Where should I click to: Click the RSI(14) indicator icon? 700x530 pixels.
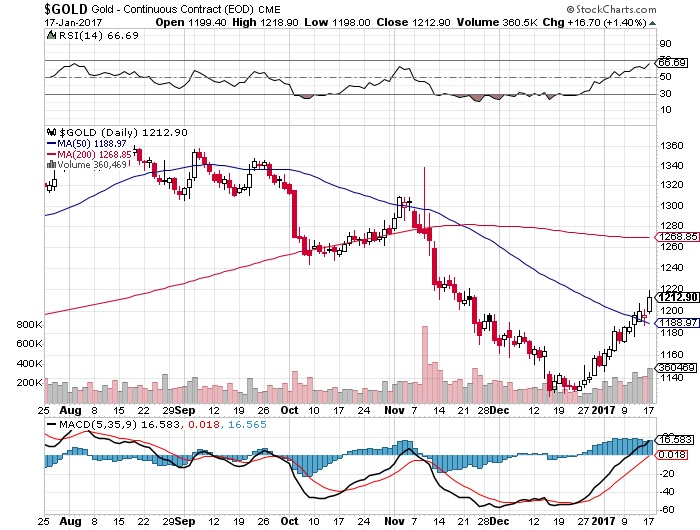click(51, 35)
